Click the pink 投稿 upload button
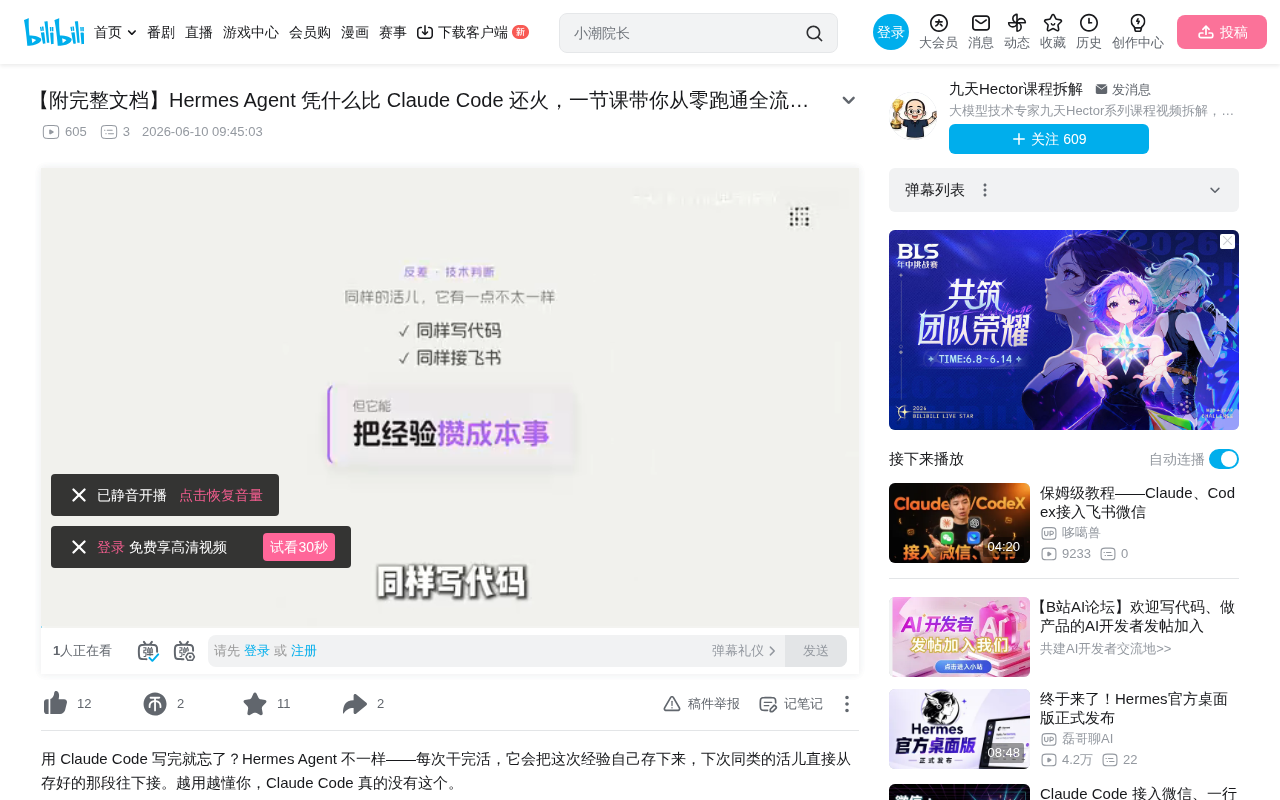Image resolution: width=1280 pixels, height=800 pixels. coord(1222,32)
